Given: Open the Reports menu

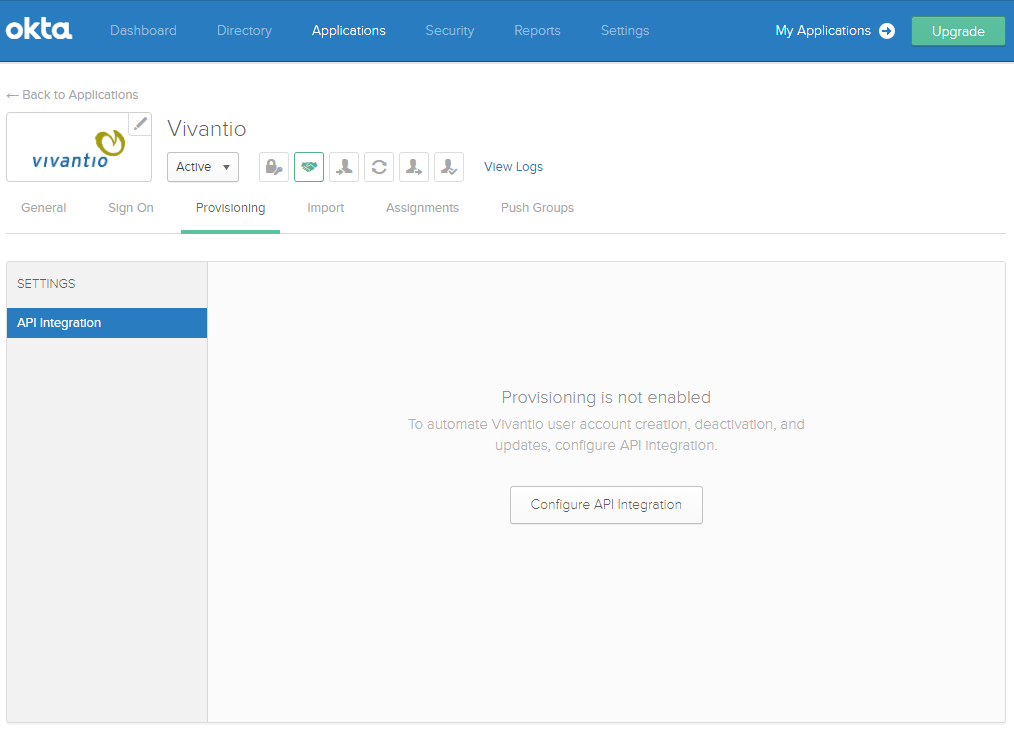Looking at the screenshot, I should (537, 30).
